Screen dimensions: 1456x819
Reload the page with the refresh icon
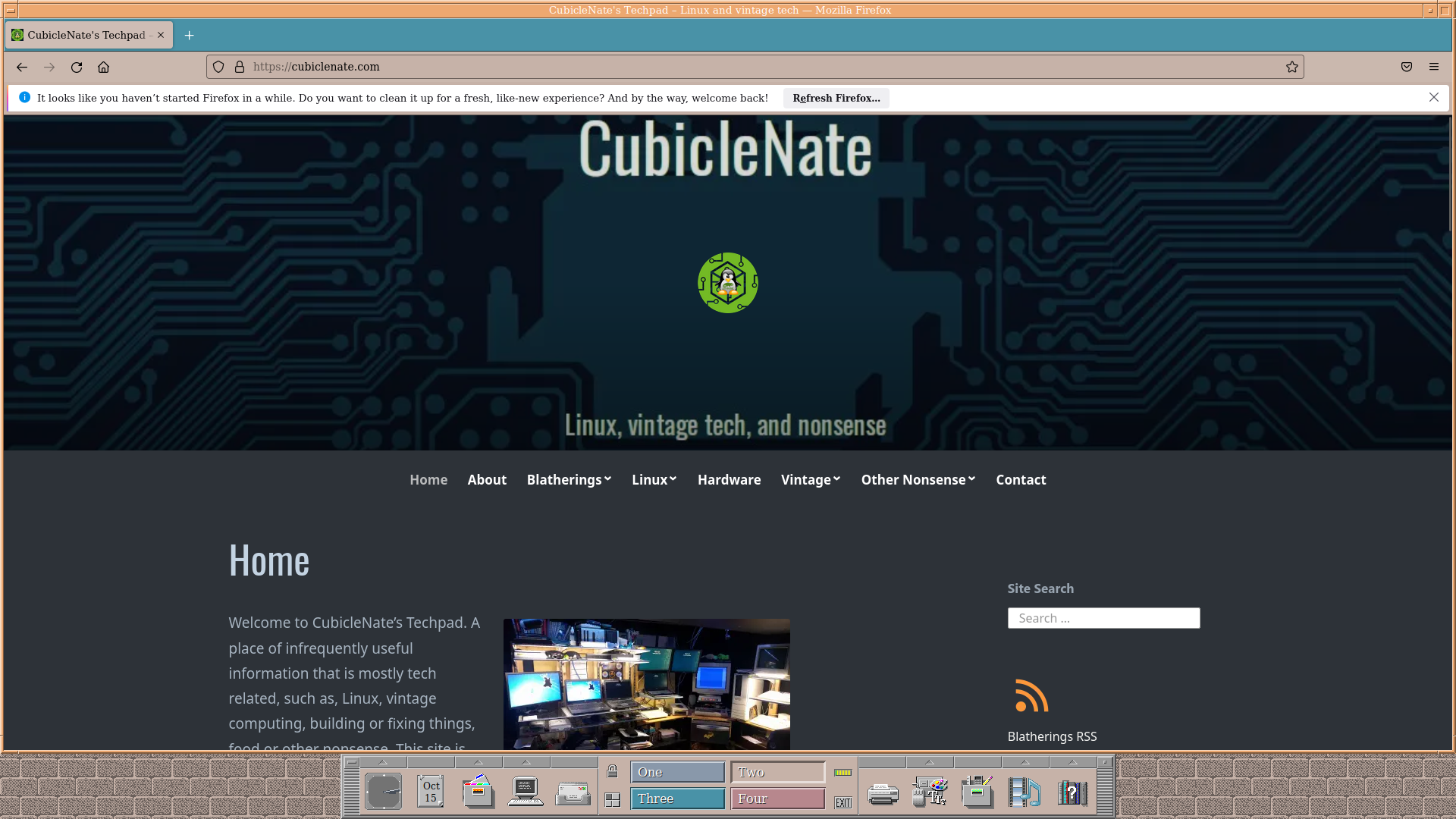coord(77,67)
